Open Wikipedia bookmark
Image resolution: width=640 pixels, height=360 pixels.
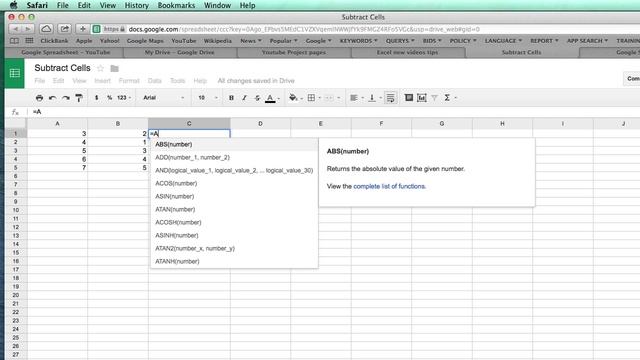click(218, 41)
